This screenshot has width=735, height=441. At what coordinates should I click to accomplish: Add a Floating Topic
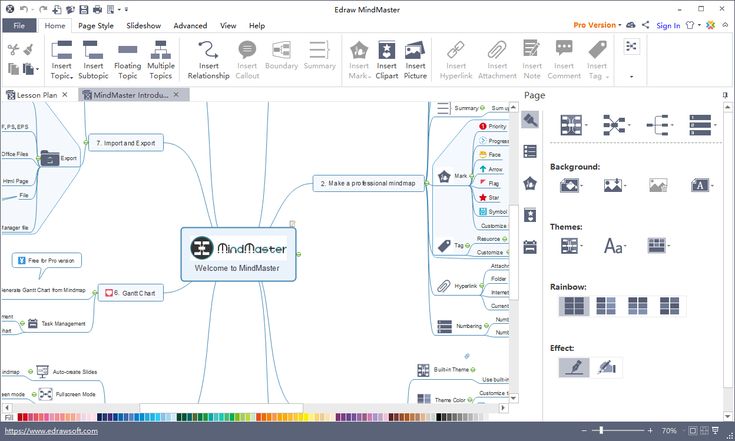128,60
